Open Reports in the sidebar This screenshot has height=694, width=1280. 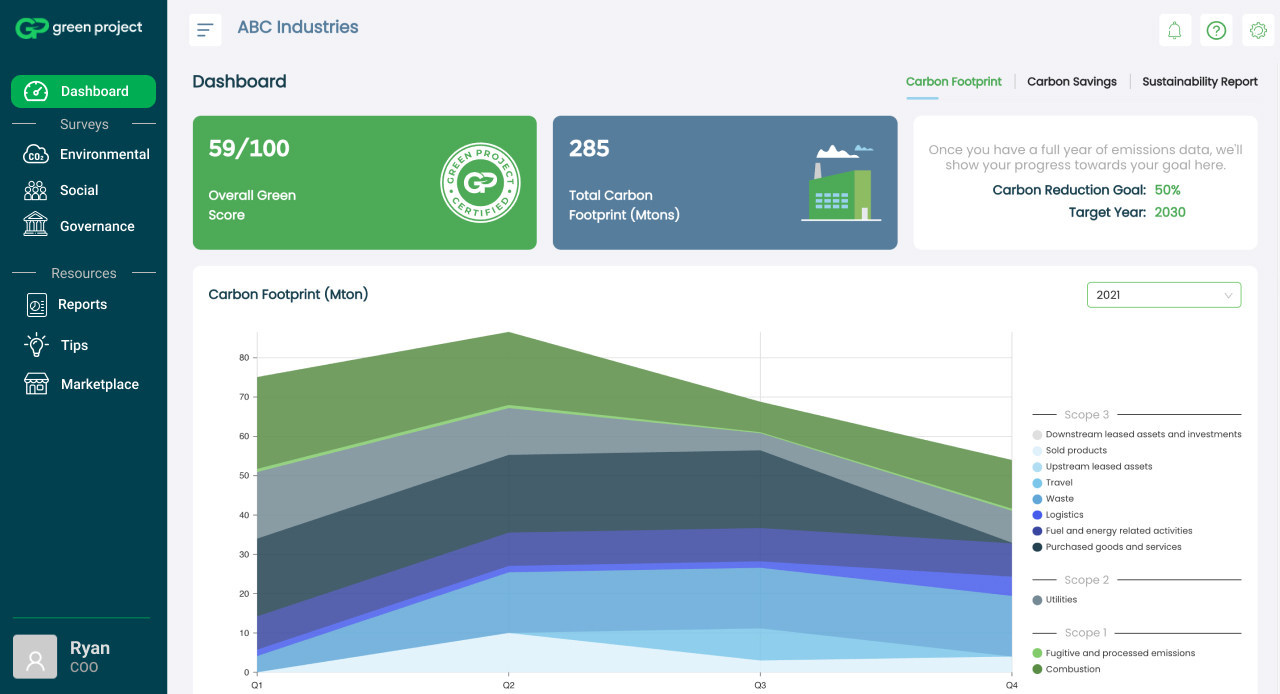point(82,305)
